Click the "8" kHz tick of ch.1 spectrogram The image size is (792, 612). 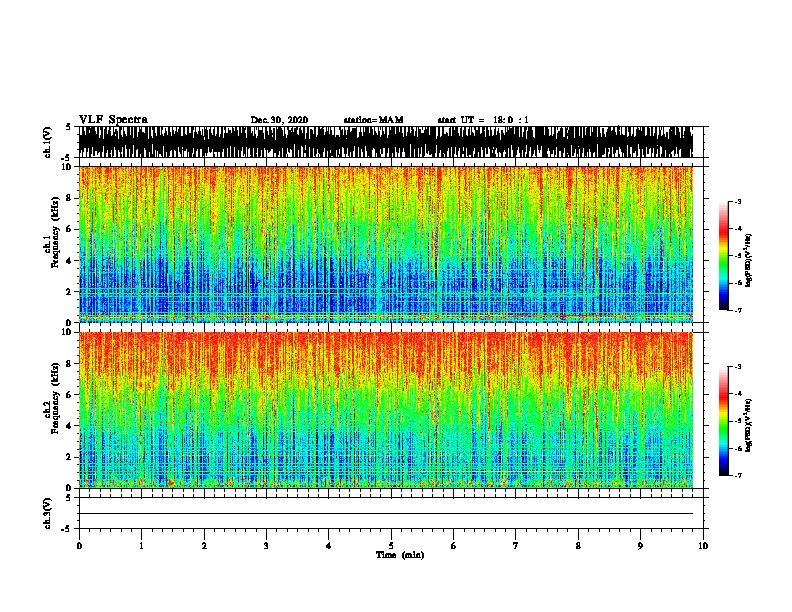(71, 198)
